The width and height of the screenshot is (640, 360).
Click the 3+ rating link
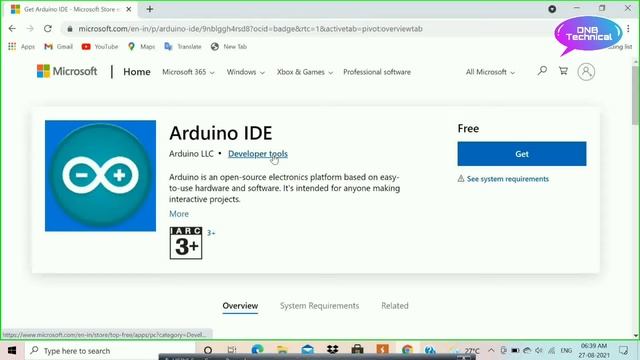pos(211,233)
